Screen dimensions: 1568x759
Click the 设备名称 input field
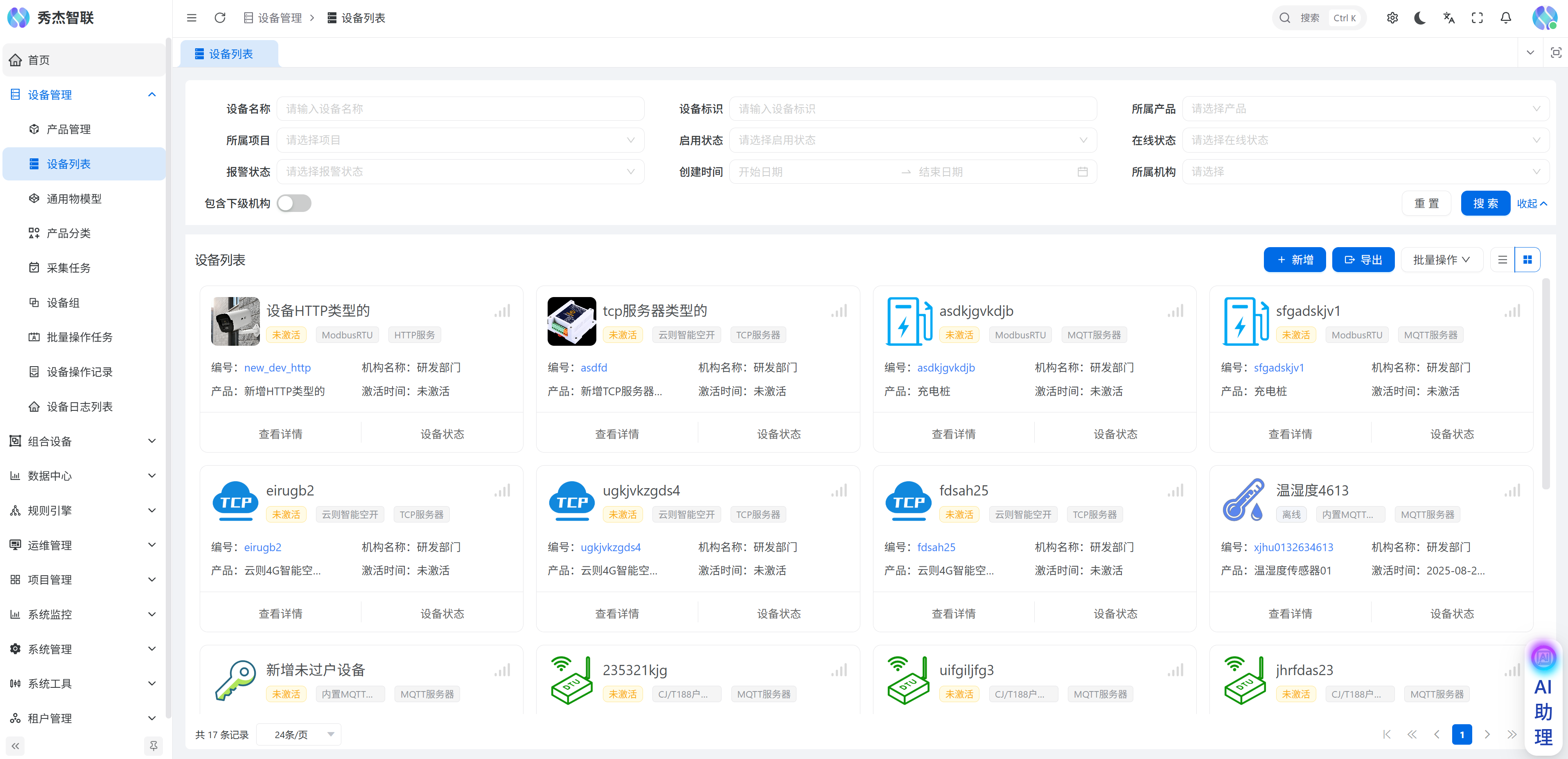(x=460, y=109)
